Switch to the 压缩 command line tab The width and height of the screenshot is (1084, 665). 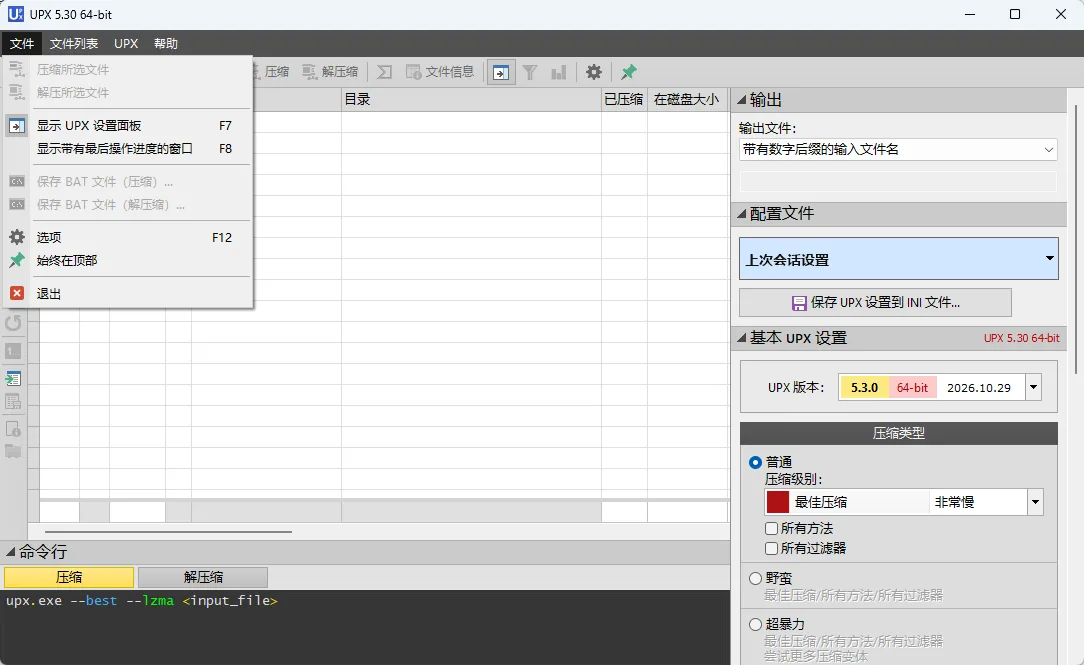(69, 577)
